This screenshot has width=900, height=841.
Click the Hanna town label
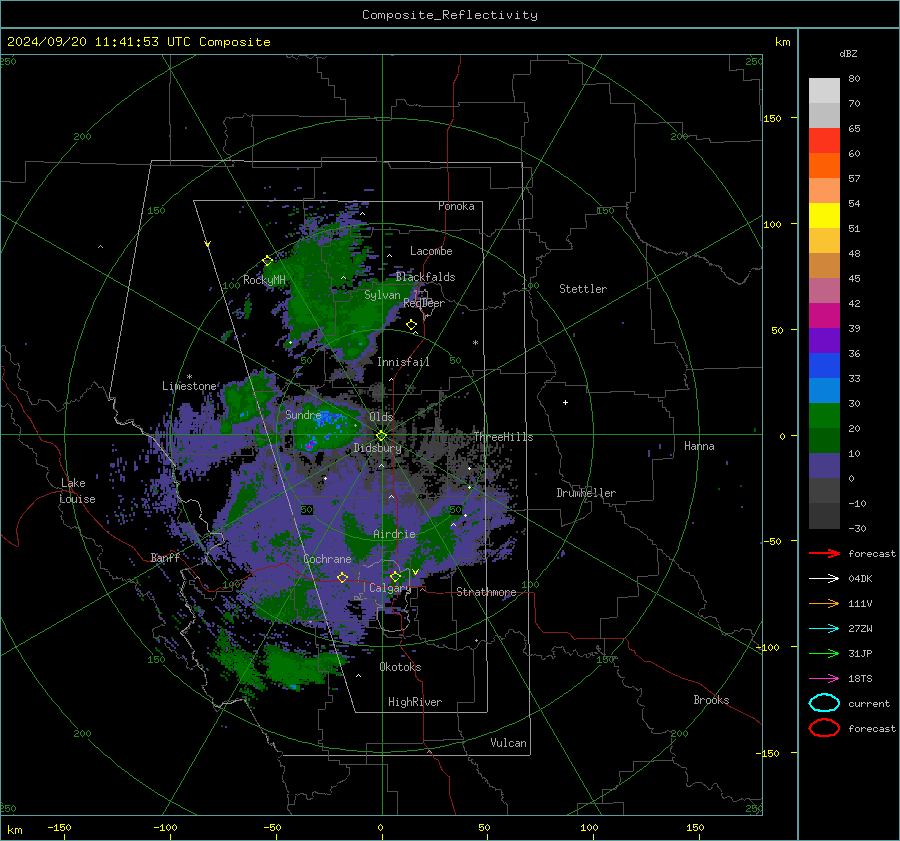click(699, 446)
